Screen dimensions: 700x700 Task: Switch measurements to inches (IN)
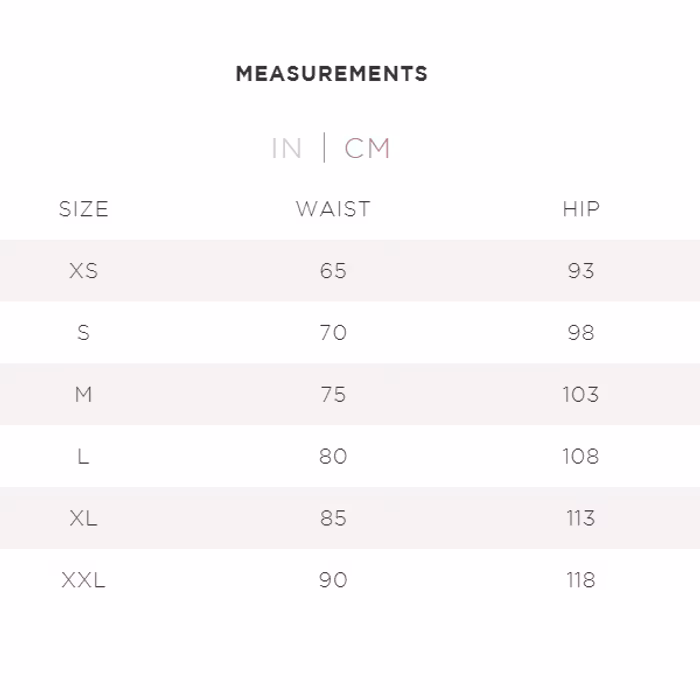[x=286, y=149]
